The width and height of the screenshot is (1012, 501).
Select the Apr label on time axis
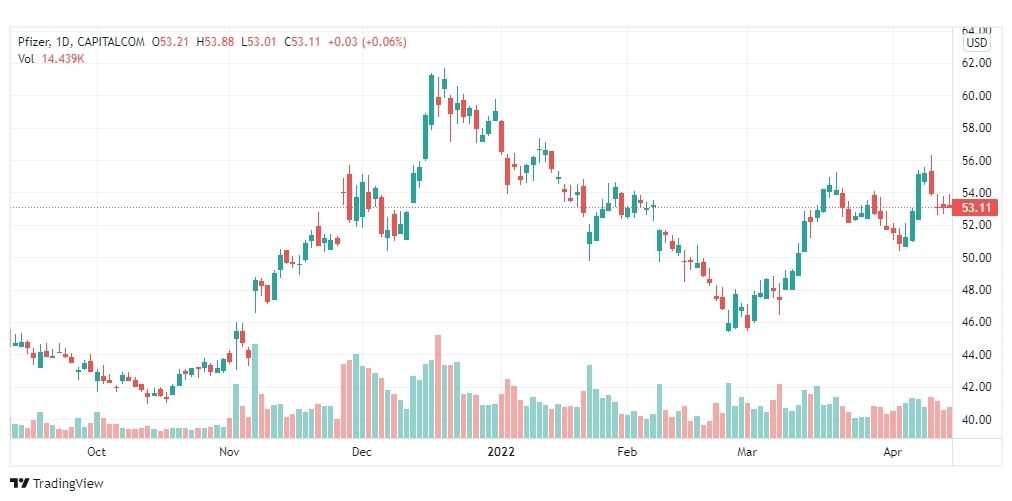pos(893,452)
